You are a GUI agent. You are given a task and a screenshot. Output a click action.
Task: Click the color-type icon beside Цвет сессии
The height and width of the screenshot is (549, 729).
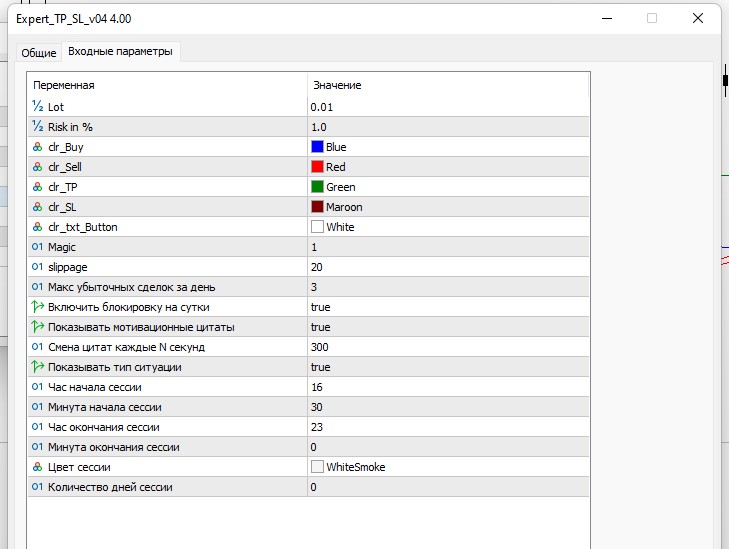[38, 467]
